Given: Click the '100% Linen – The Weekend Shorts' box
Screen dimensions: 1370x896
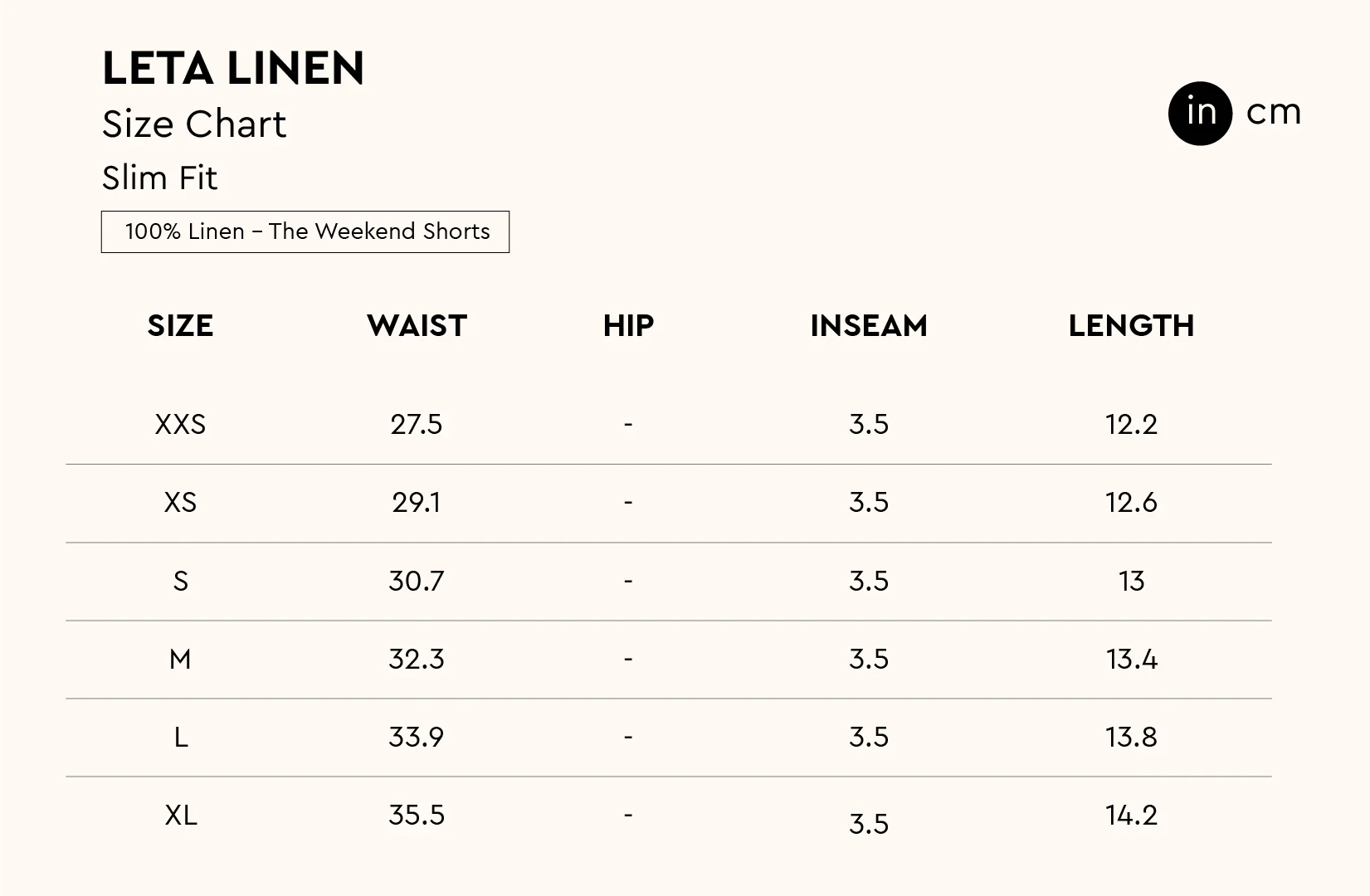Looking at the screenshot, I should (305, 231).
